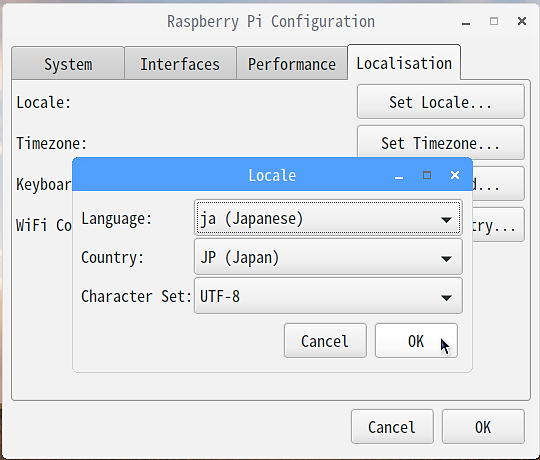Click Cancel in the Locale dialog
The width and height of the screenshot is (540, 460).
coord(325,341)
